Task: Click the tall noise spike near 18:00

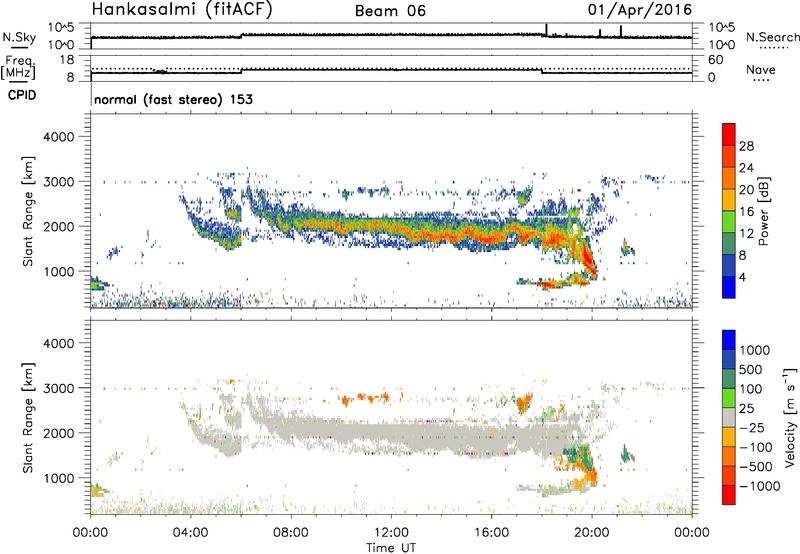Action: coord(546,30)
